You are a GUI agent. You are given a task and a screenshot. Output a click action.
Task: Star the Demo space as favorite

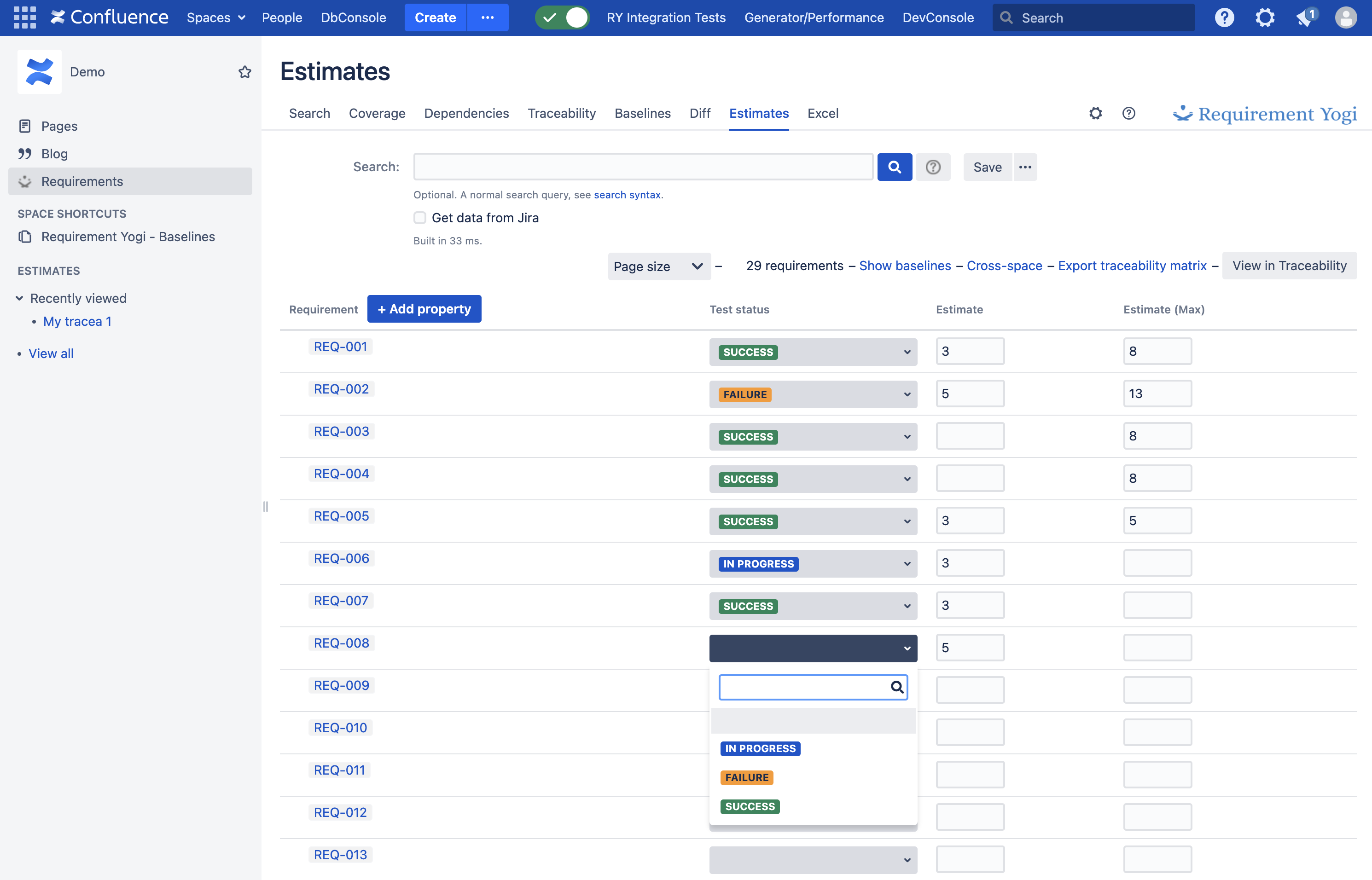(244, 72)
